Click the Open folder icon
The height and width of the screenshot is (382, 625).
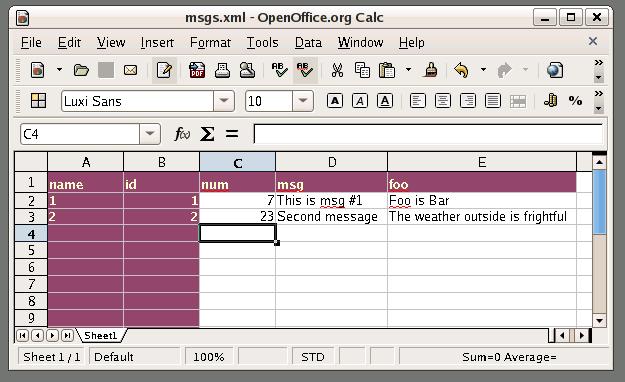point(81,71)
